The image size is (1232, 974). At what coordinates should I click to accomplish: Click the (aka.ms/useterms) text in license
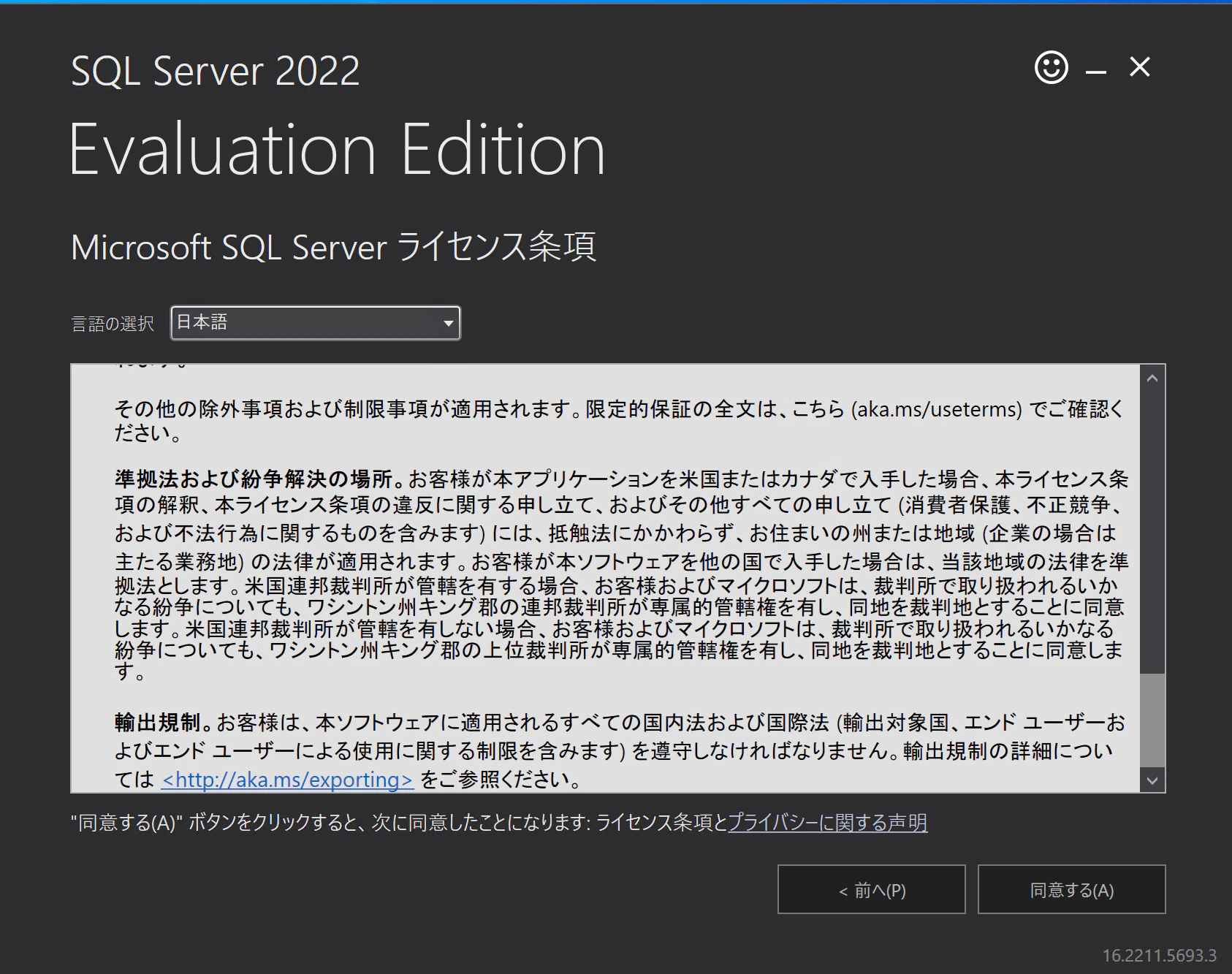937,409
